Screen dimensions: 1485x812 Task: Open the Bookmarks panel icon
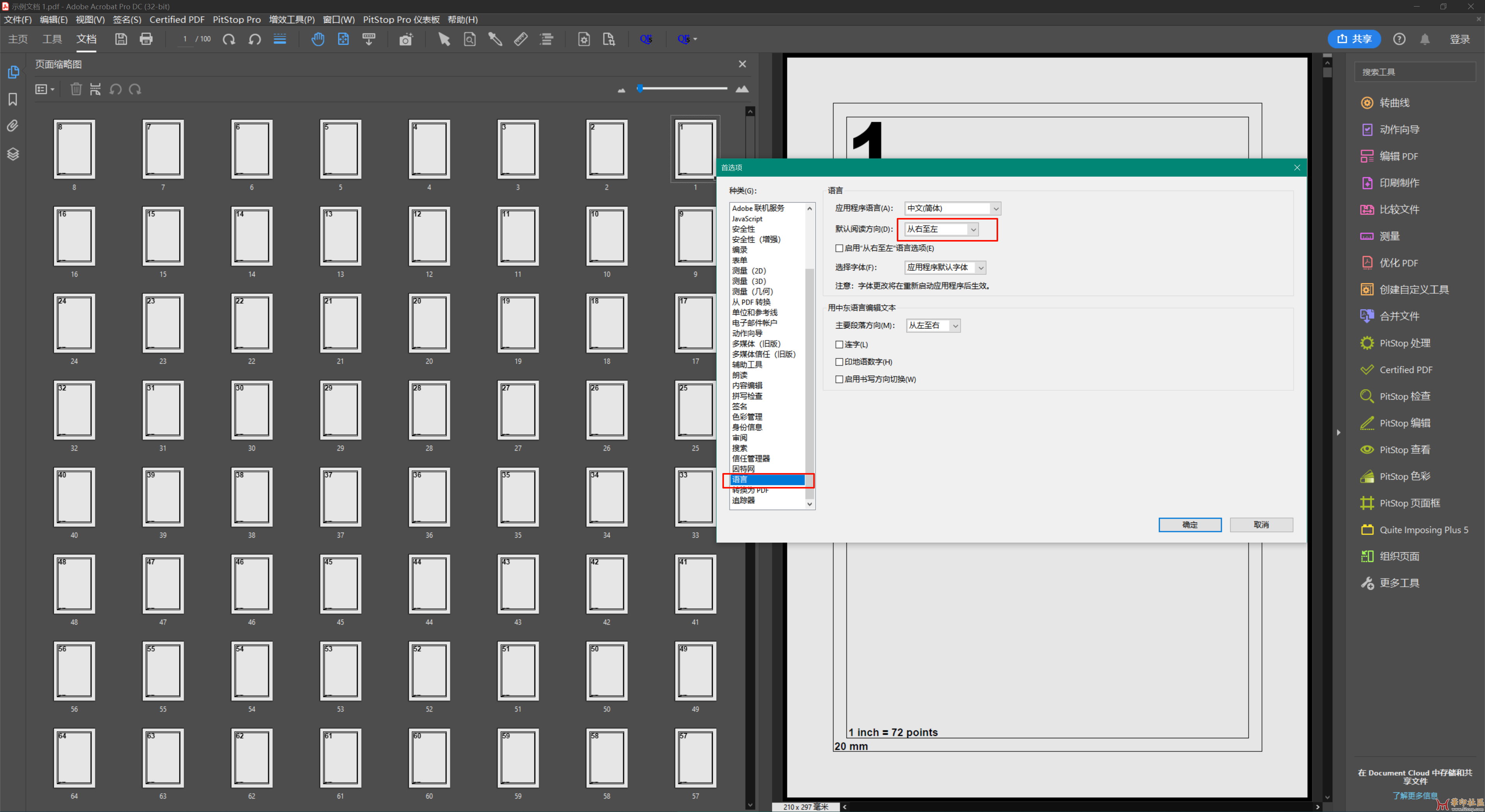click(13, 99)
